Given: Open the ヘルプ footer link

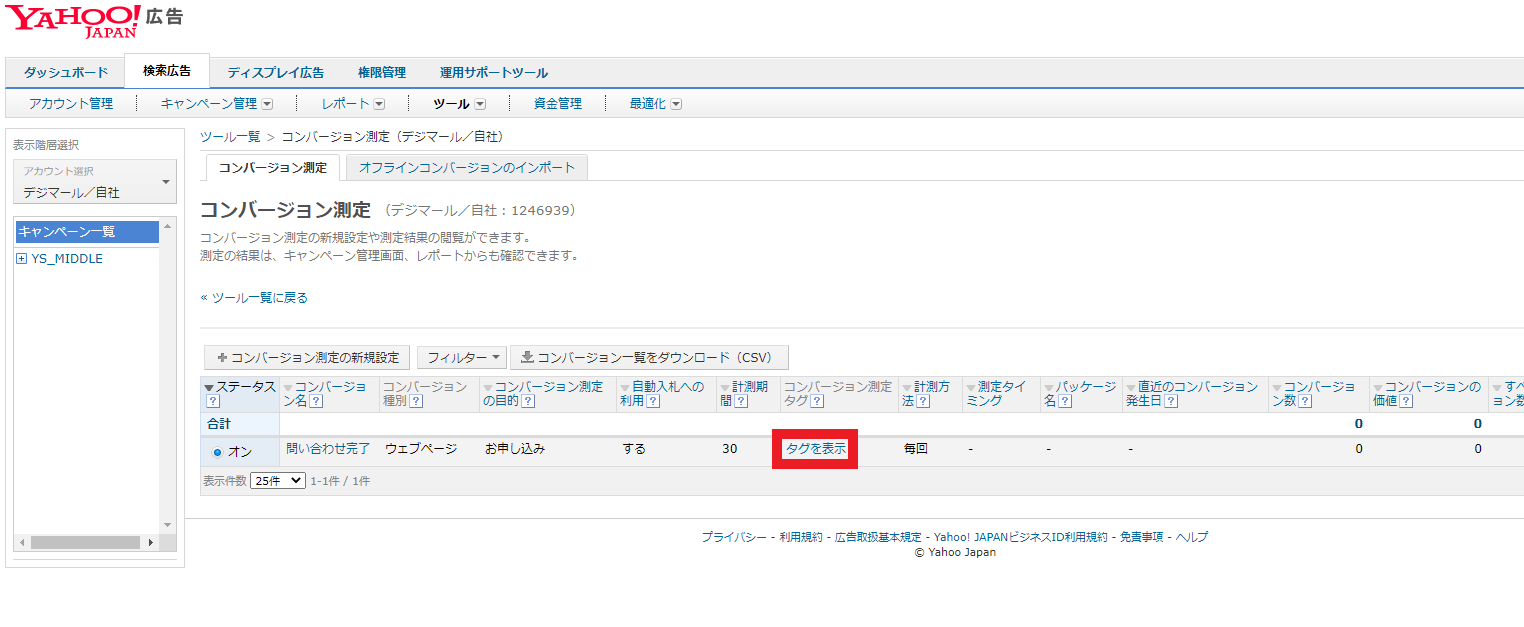Looking at the screenshot, I should tap(1192, 537).
